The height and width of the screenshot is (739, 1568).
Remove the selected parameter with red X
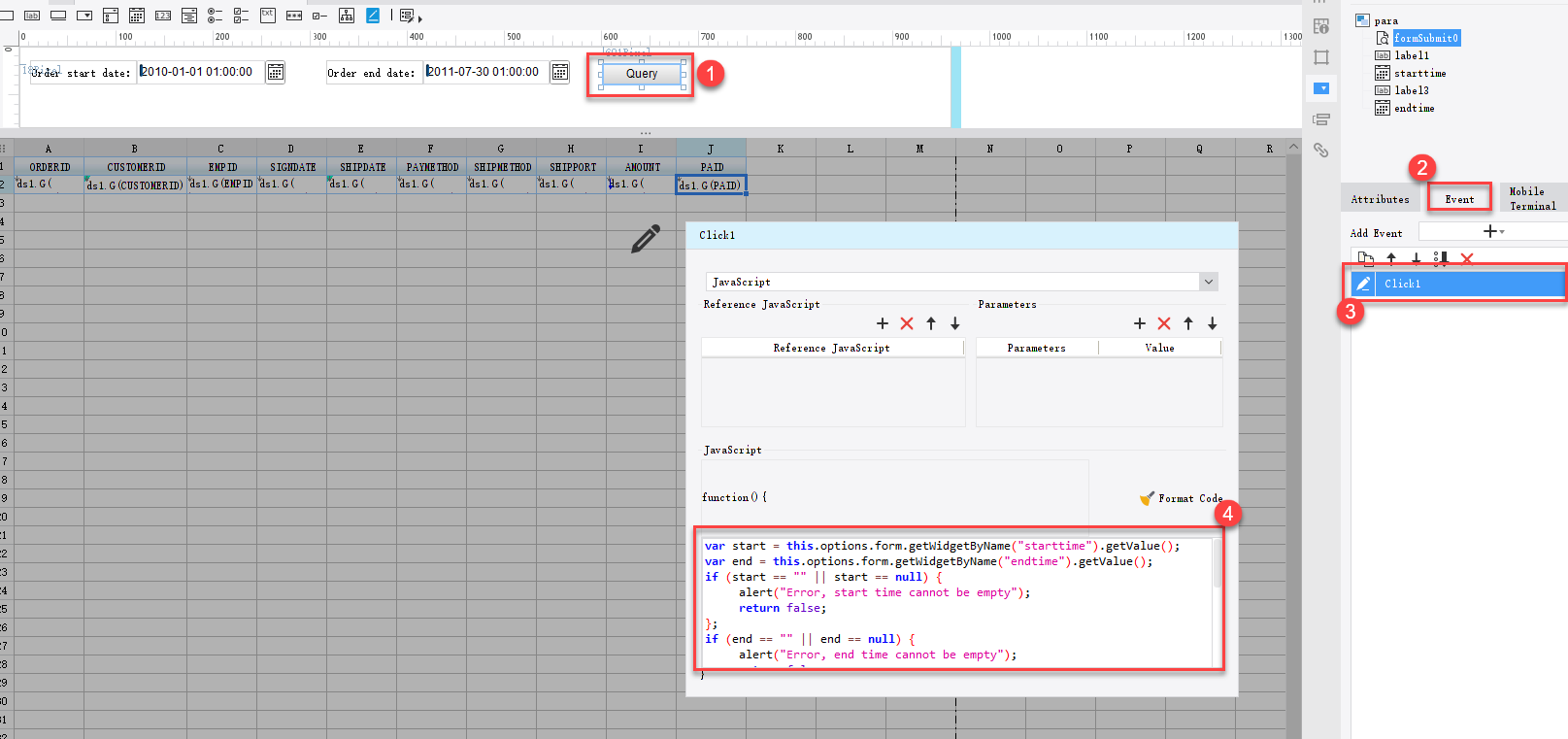point(1163,323)
